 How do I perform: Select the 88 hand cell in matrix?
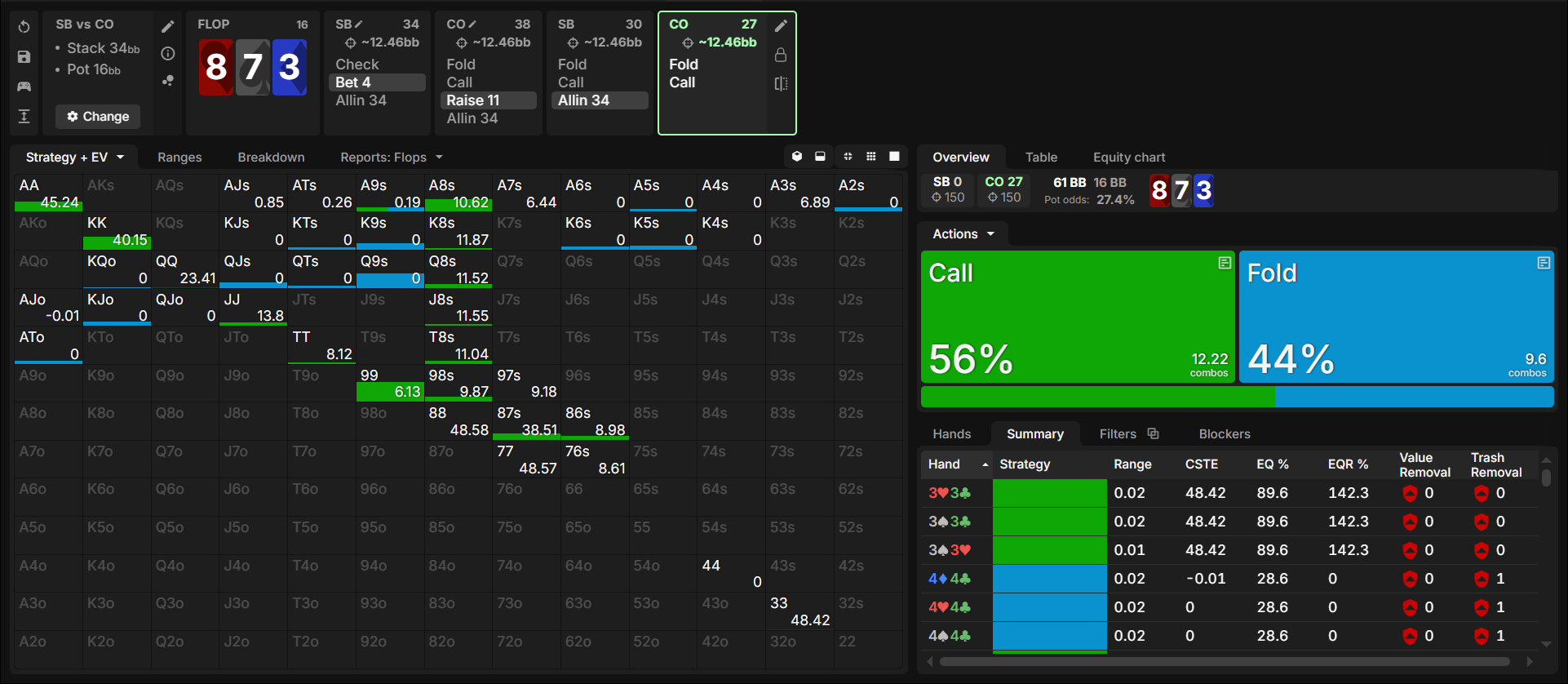click(x=458, y=421)
